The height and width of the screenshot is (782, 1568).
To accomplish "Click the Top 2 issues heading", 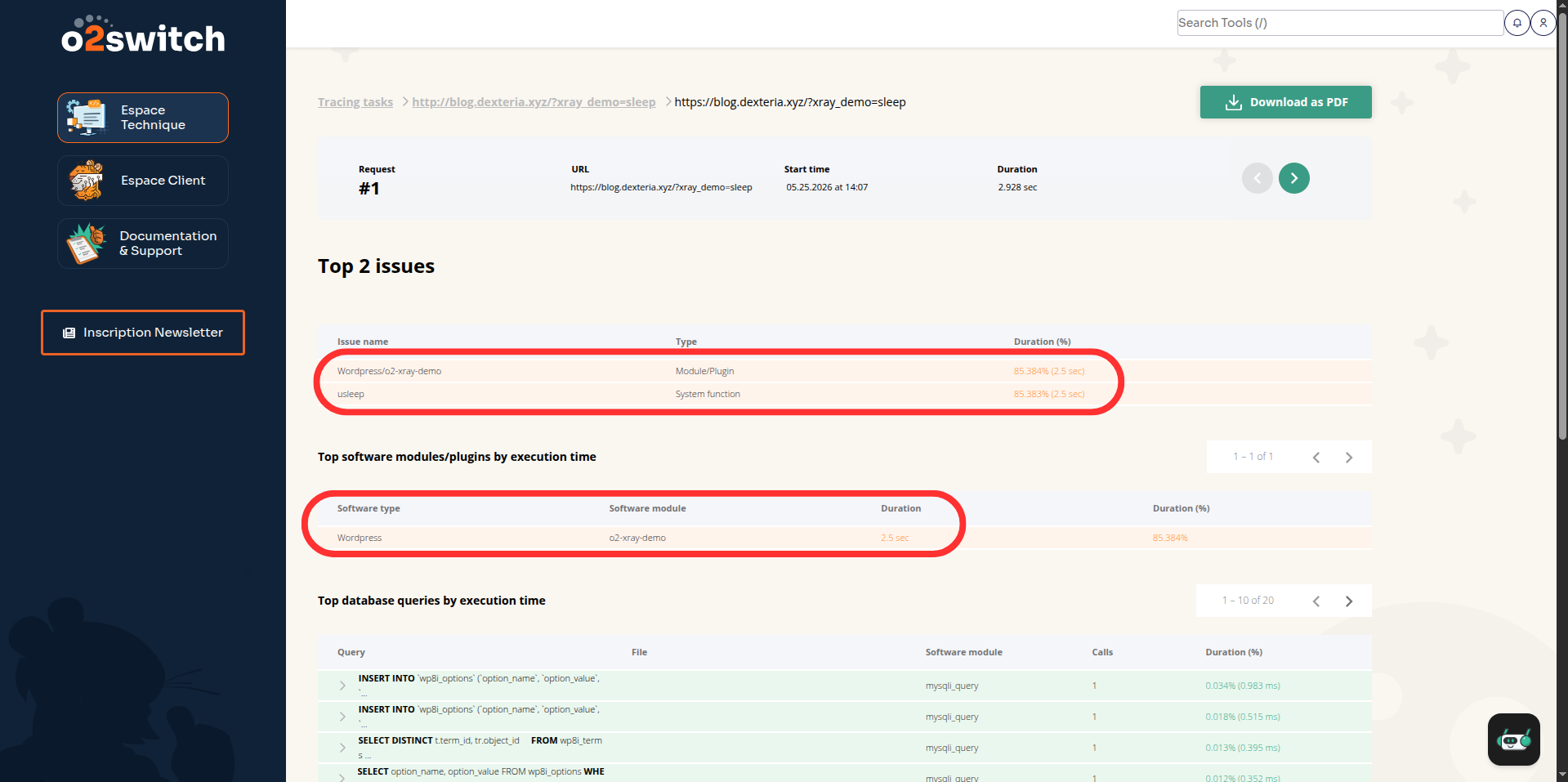I will point(376,266).
